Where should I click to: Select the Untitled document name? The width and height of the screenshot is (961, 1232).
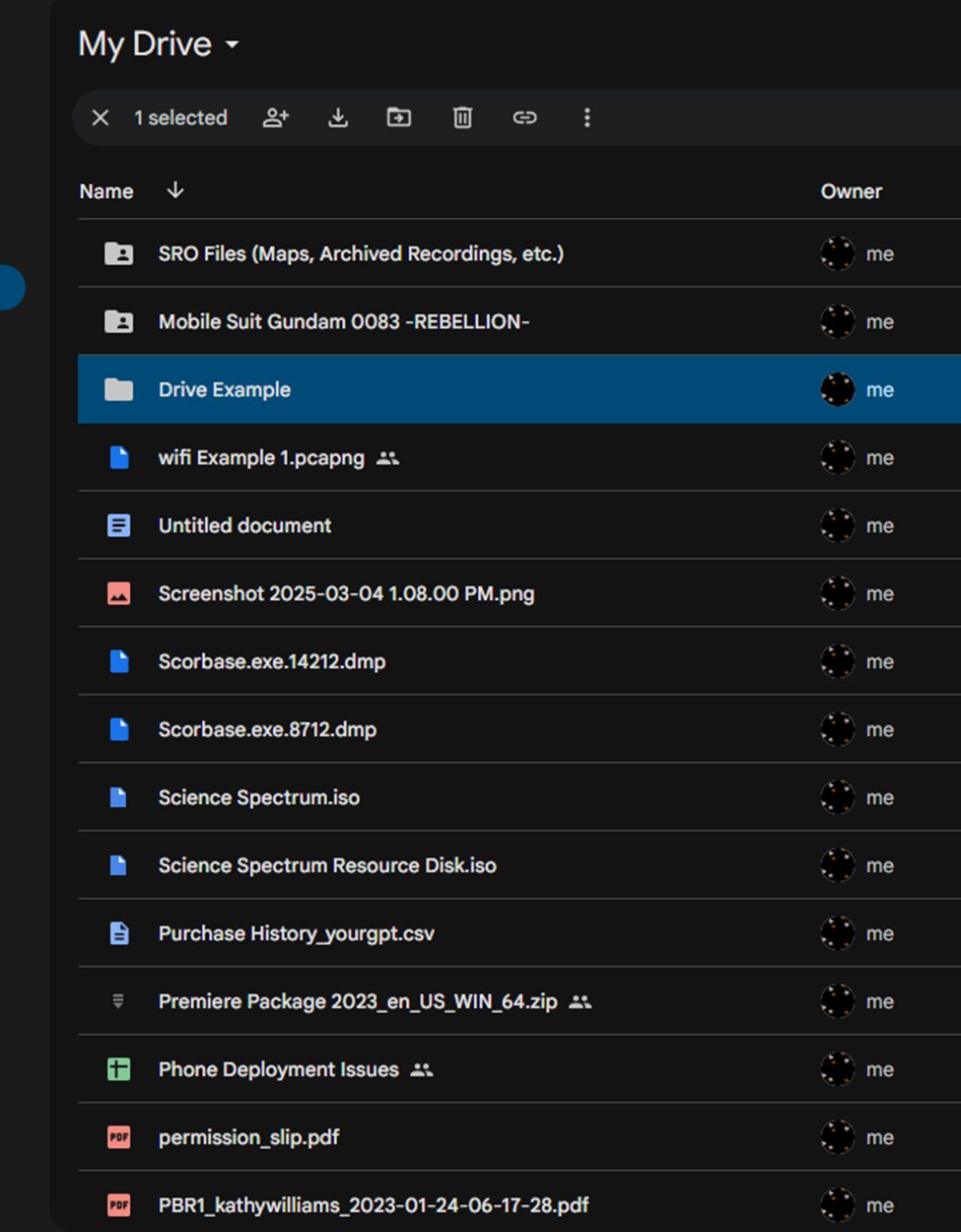point(244,525)
